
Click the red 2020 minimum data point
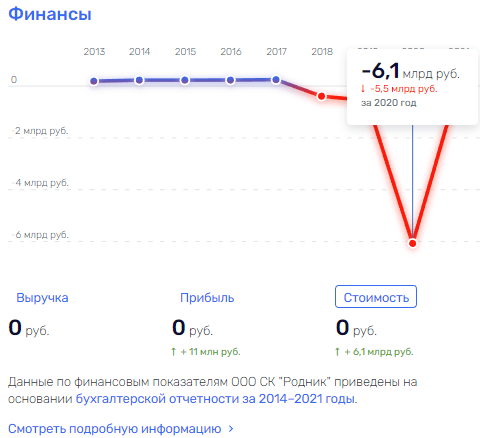[x=413, y=243]
